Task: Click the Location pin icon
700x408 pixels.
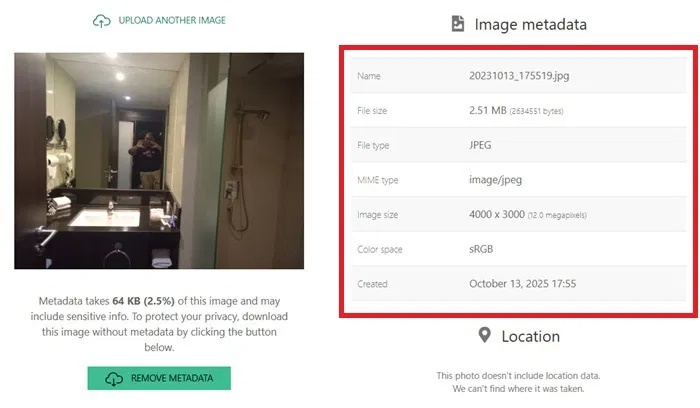Action: pyautogui.click(x=484, y=336)
